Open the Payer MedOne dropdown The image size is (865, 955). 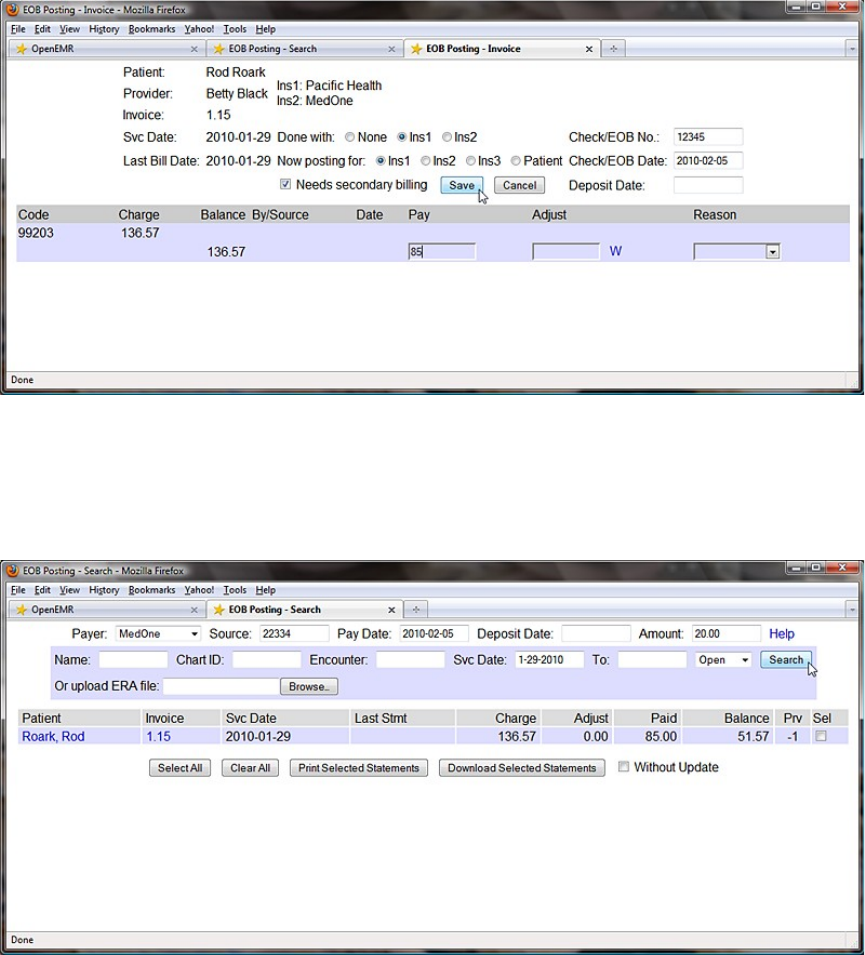click(x=158, y=634)
